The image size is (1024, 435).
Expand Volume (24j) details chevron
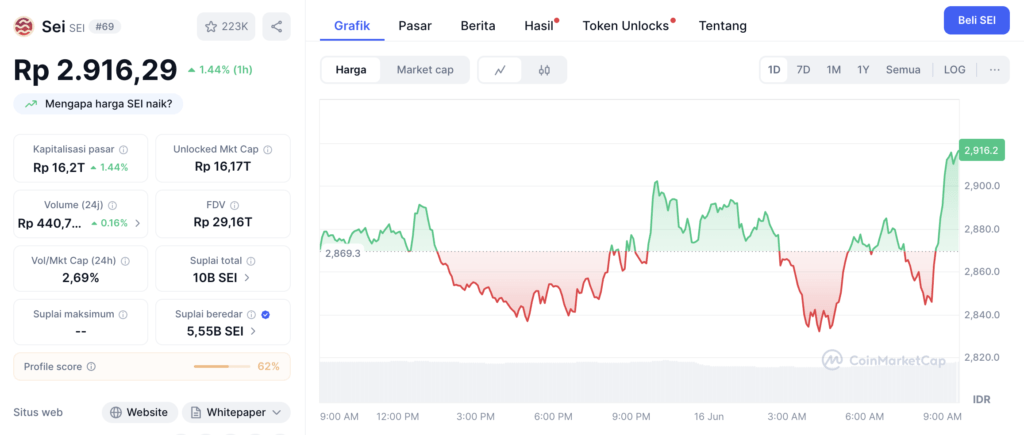(137, 223)
